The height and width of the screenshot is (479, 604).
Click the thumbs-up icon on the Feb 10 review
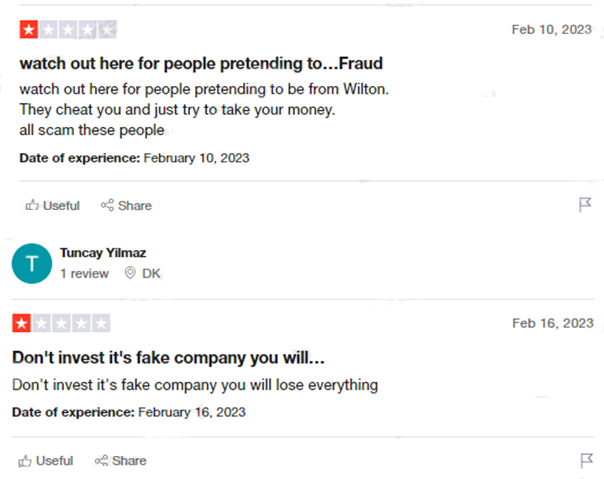32,205
